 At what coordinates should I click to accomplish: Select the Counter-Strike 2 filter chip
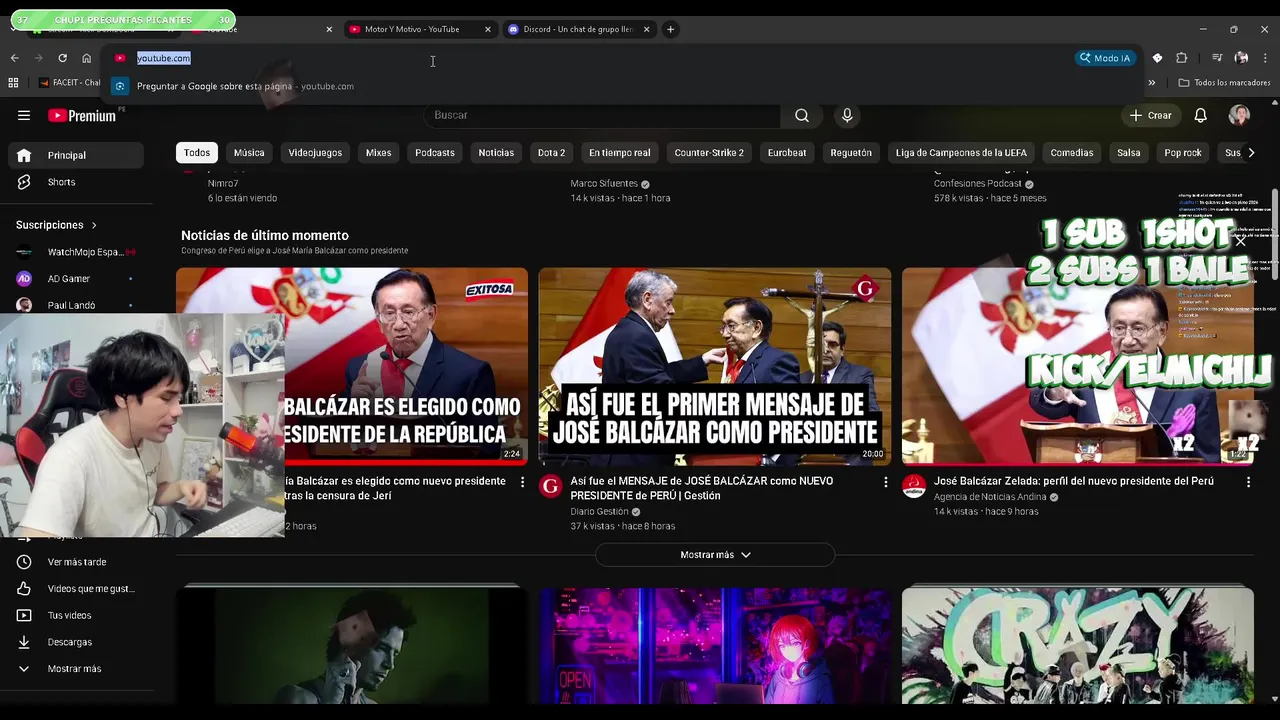[709, 153]
